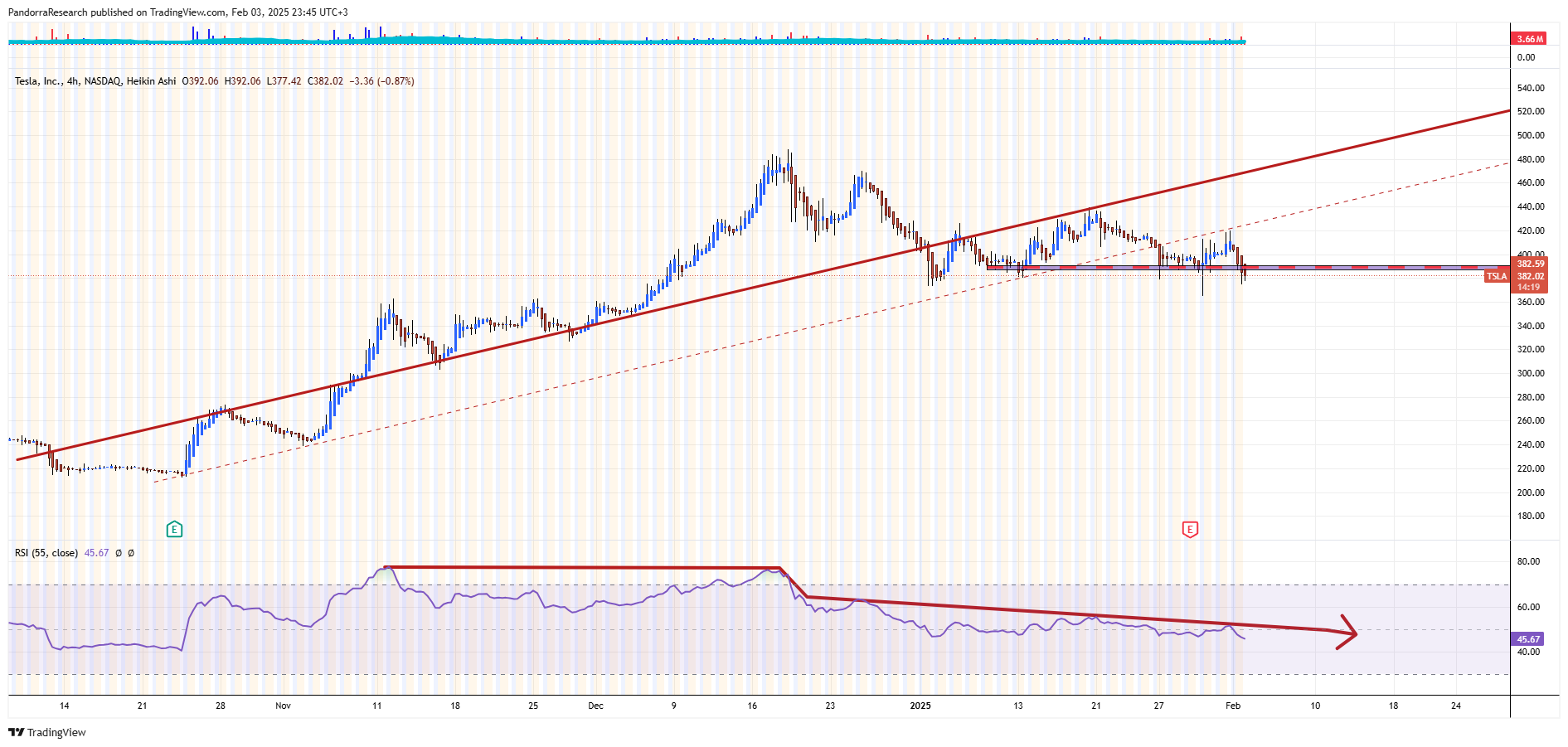Click the Dec label on time axis
Image resolution: width=1568 pixels, height=747 pixels.
click(595, 706)
